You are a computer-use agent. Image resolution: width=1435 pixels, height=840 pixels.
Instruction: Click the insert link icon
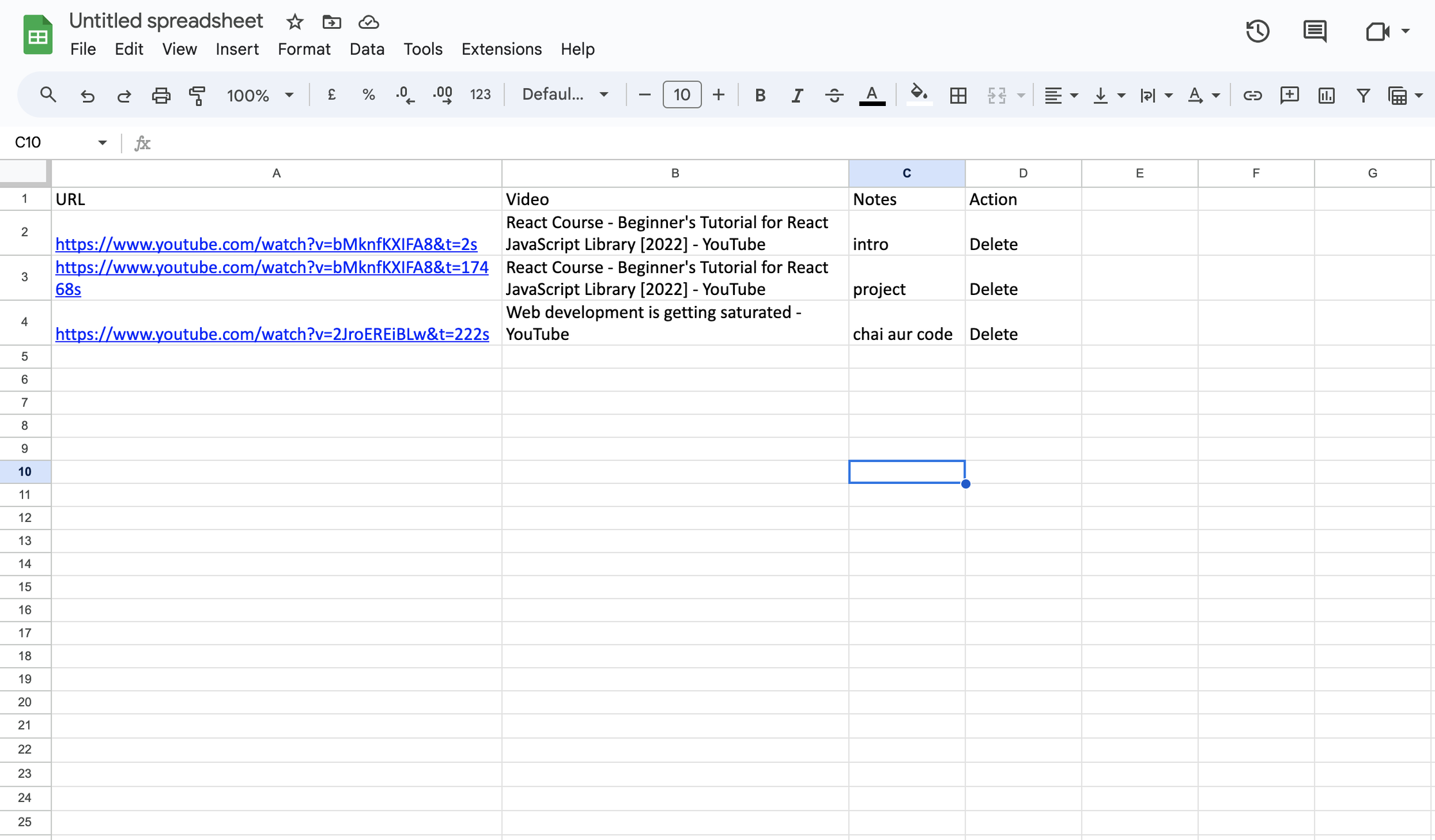click(x=1252, y=95)
